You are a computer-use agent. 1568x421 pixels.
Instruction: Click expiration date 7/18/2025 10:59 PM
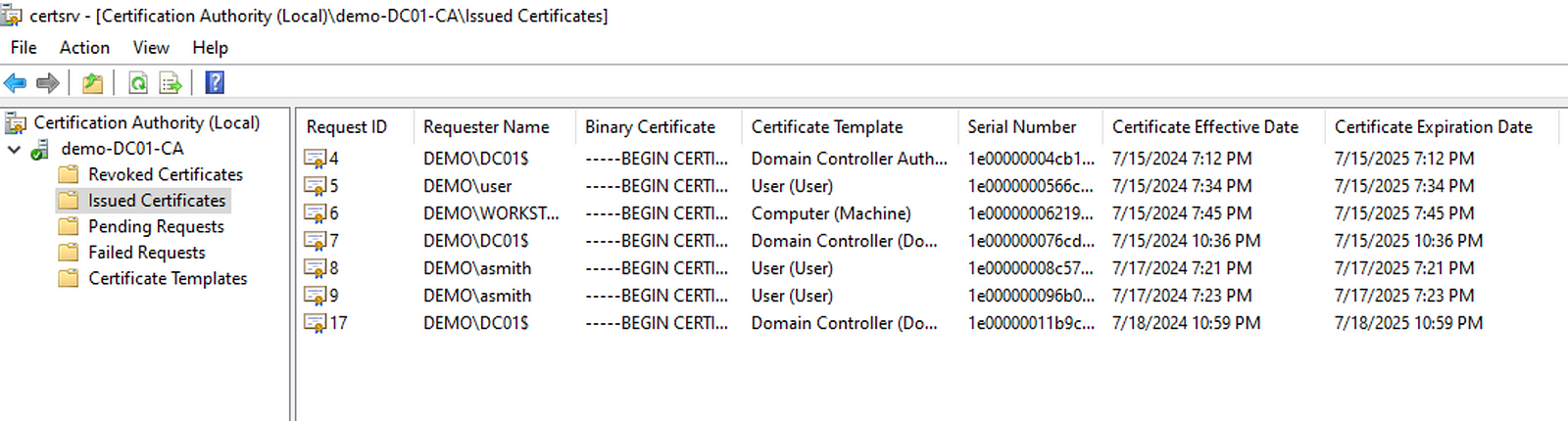pos(1408,323)
